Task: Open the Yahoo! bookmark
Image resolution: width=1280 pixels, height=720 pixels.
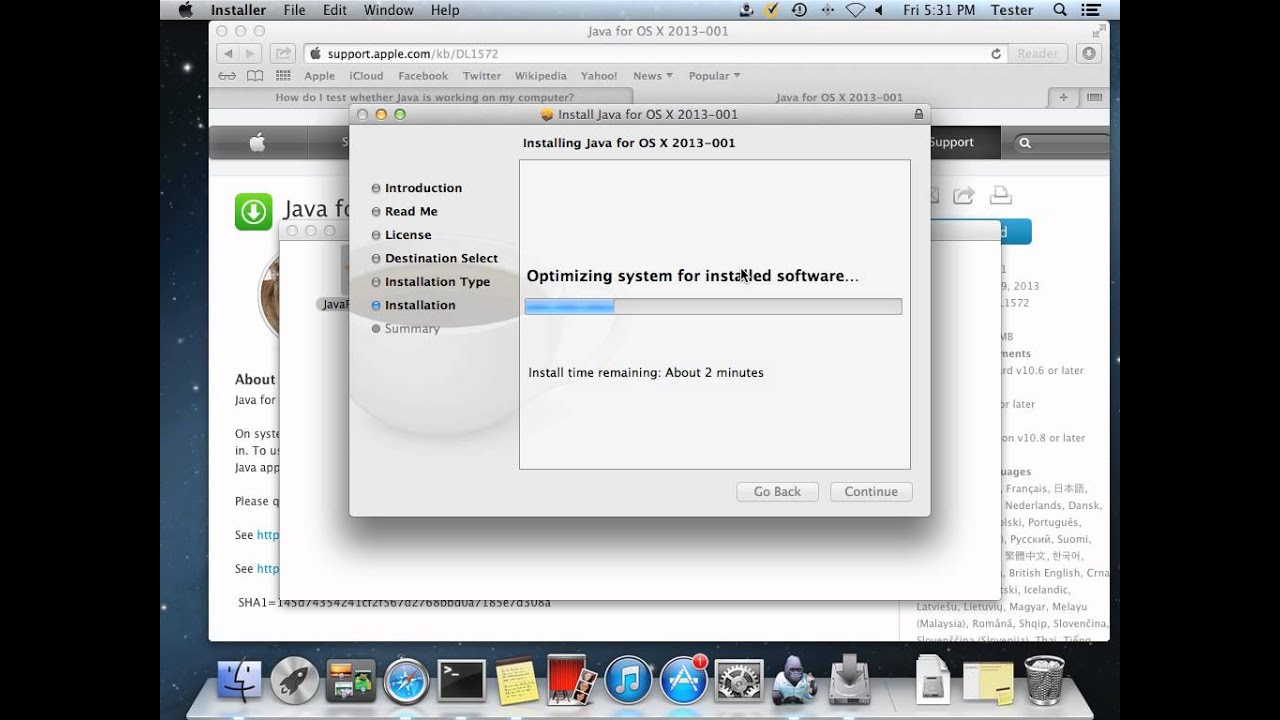Action: 599,76
